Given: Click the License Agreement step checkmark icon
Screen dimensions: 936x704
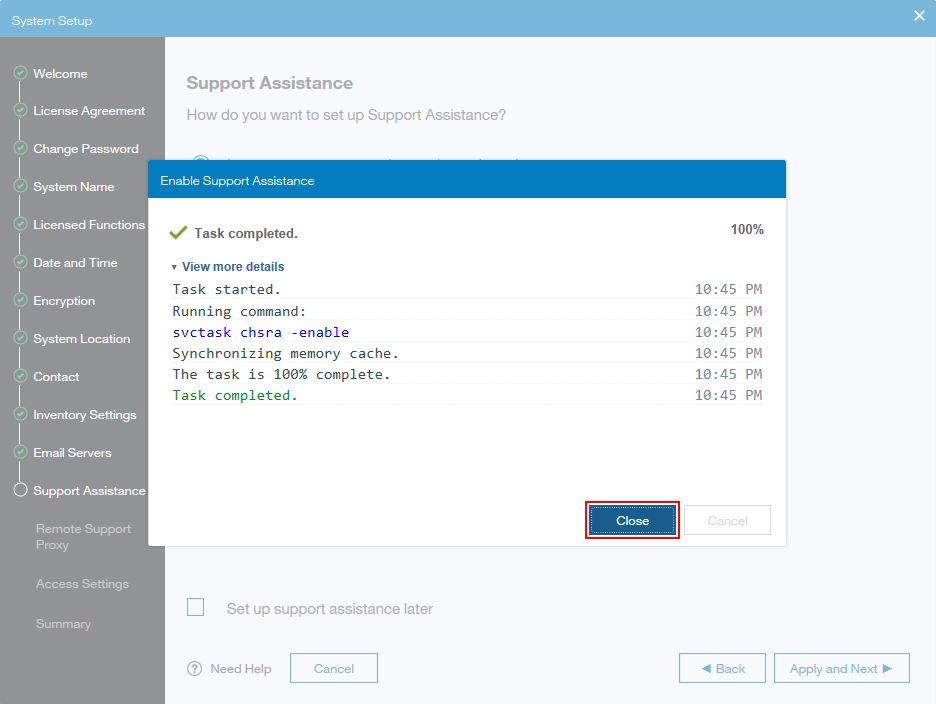Looking at the screenshot, I should (20, 111).
